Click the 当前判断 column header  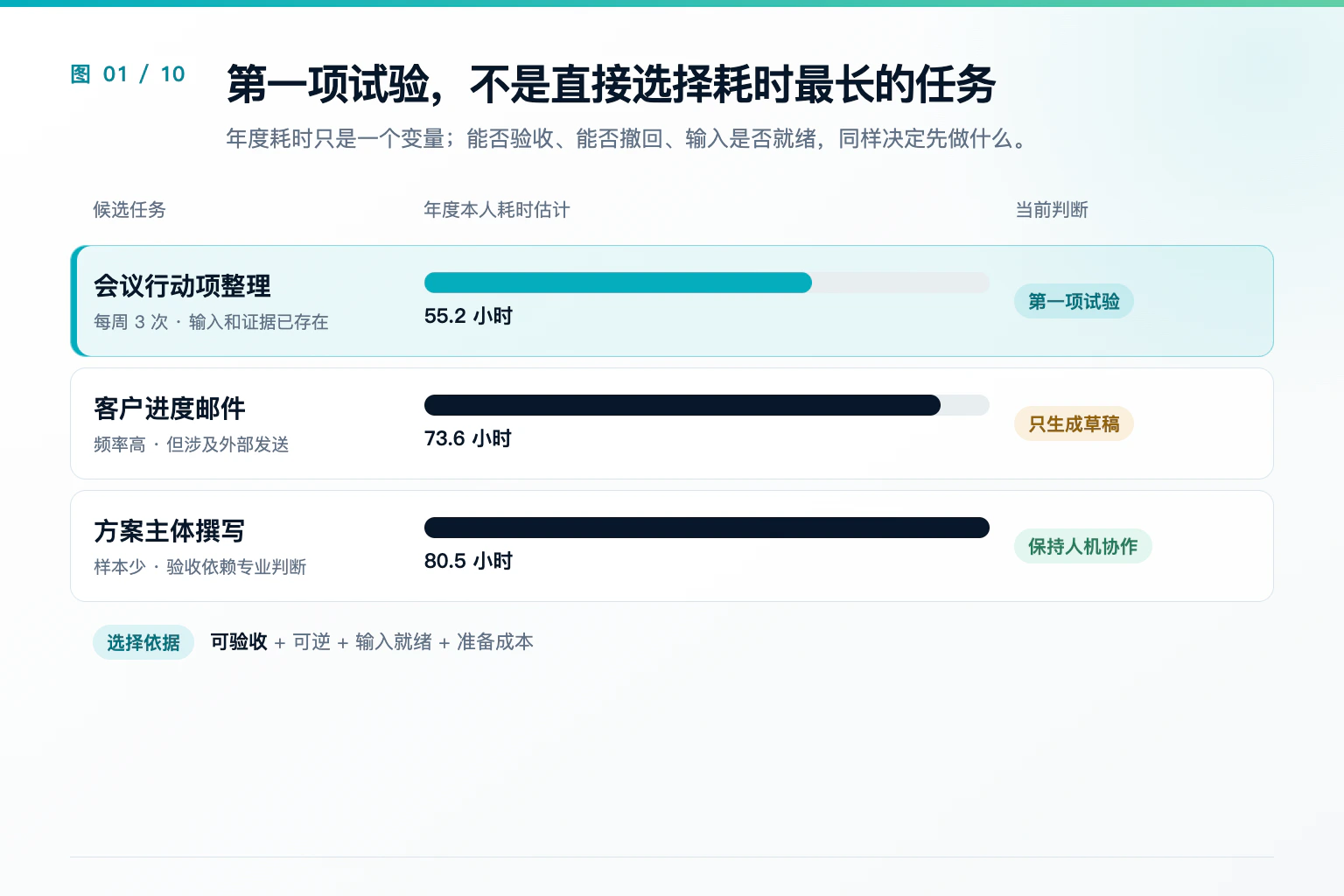coord(1052,210)
